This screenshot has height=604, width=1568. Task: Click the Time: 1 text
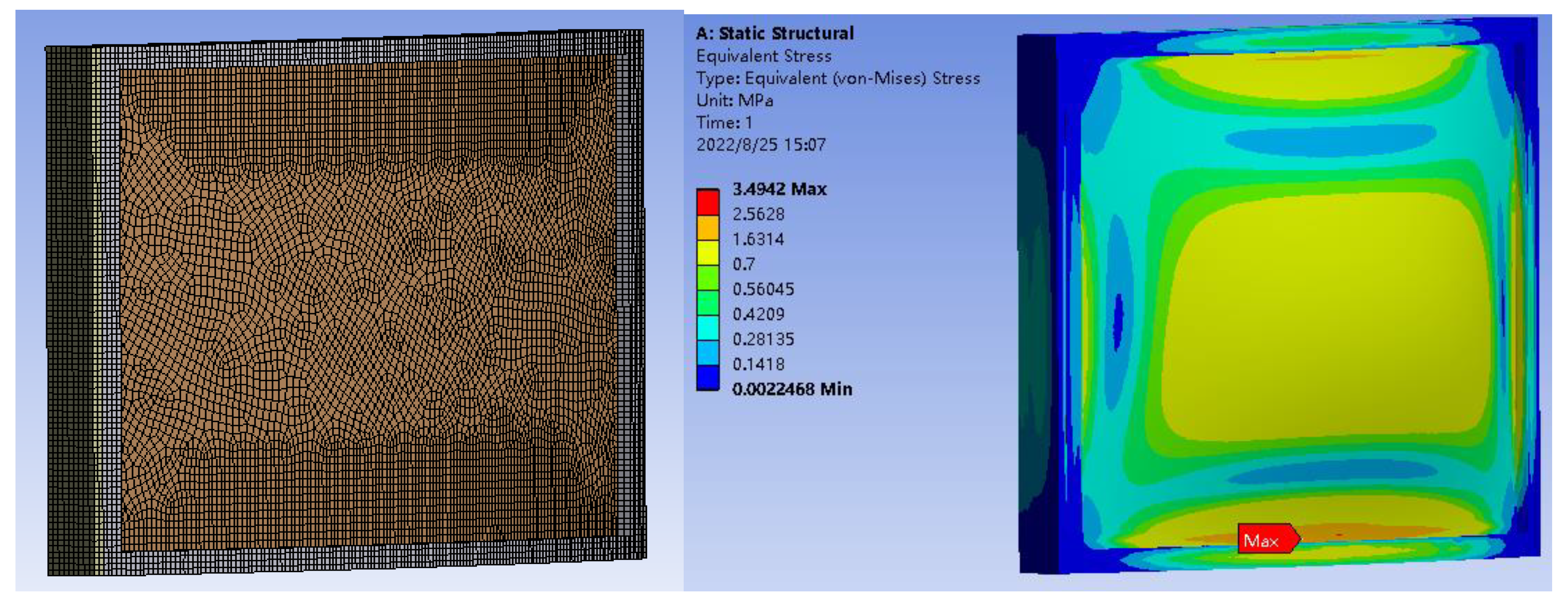[x=724, y=123]
